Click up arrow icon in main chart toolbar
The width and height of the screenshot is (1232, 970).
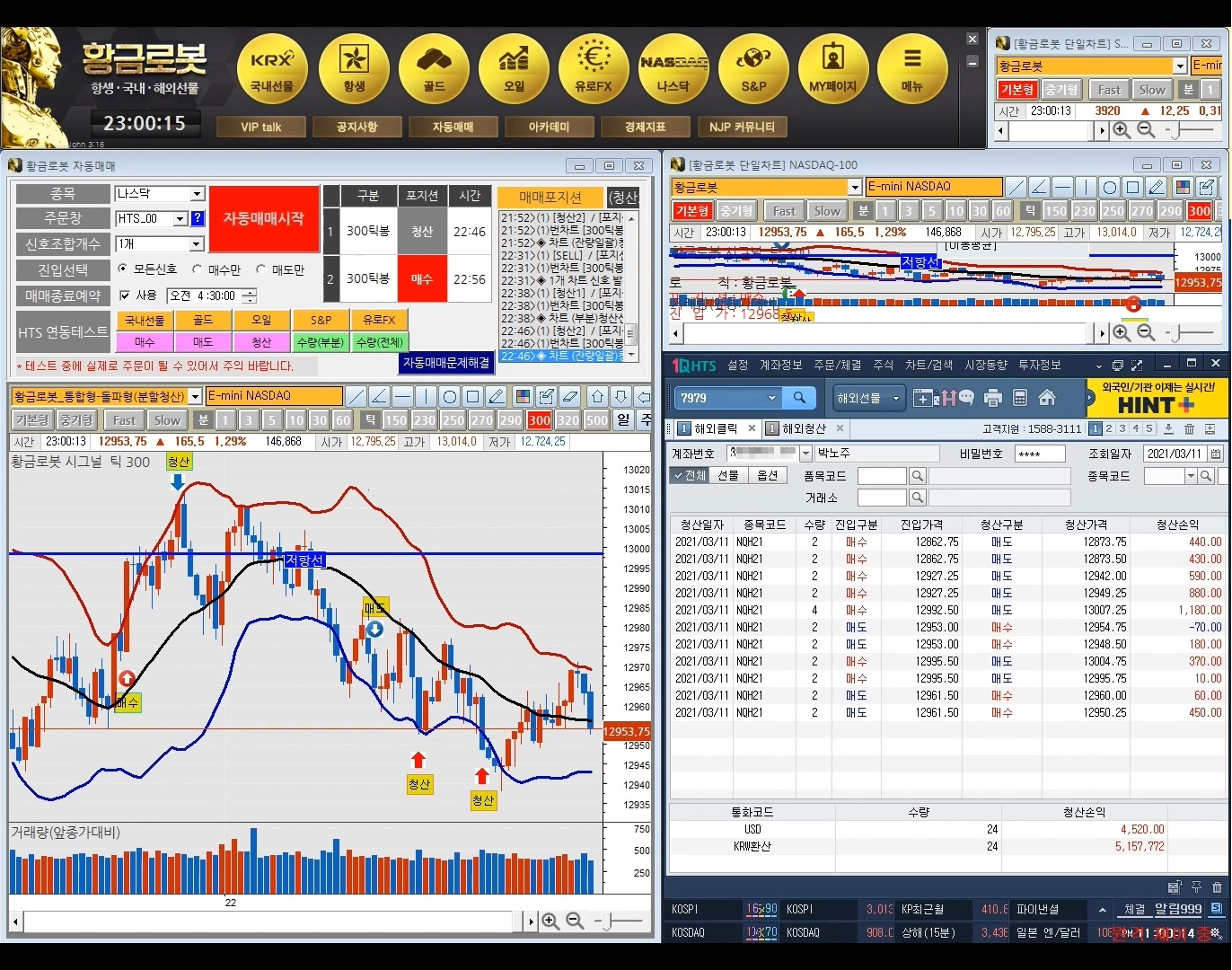598,396
